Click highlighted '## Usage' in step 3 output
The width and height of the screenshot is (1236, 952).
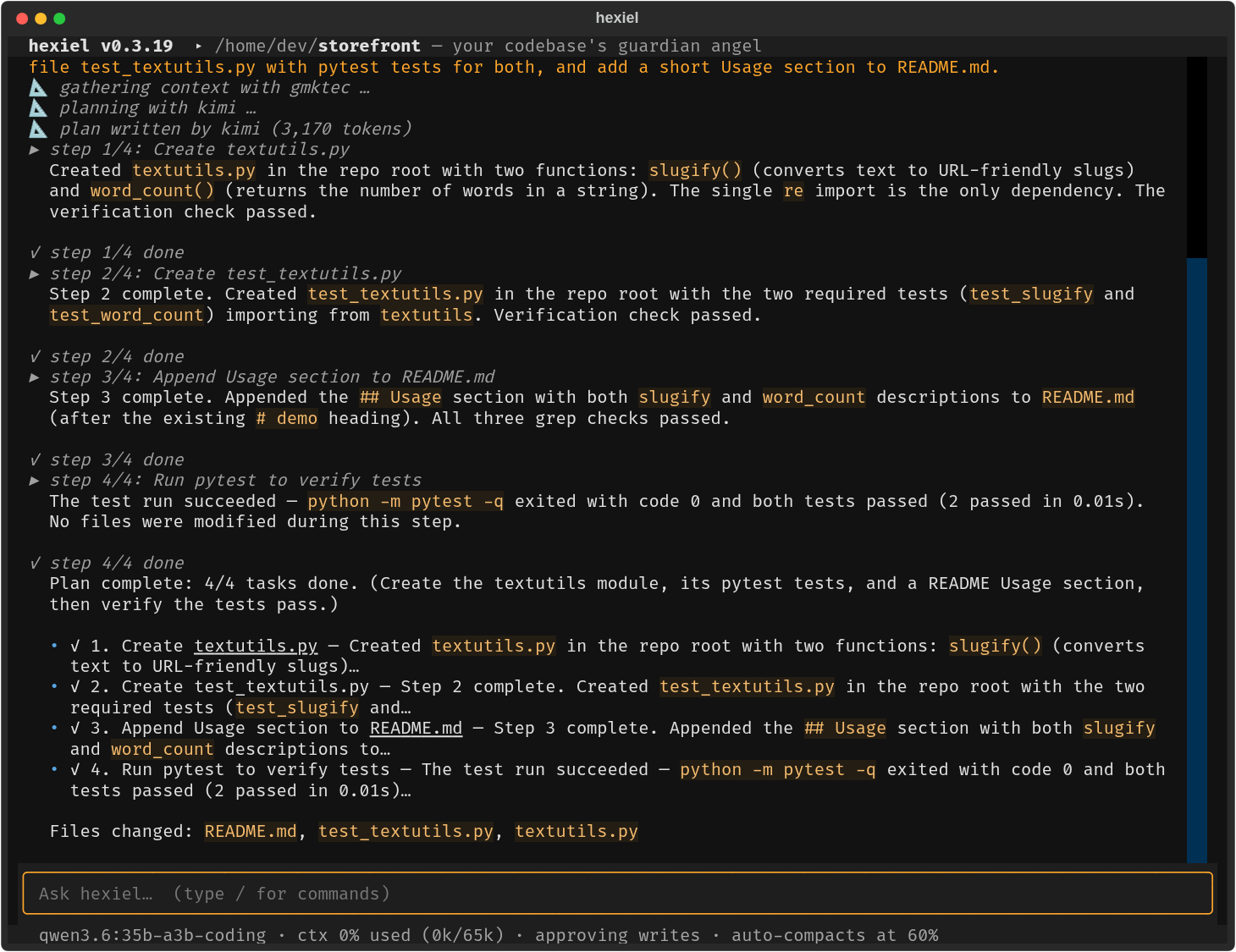point(400,397)
